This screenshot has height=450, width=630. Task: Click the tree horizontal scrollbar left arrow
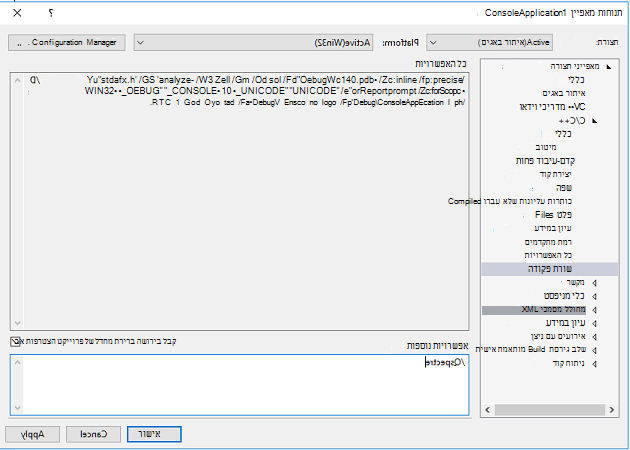pos(488,410)
